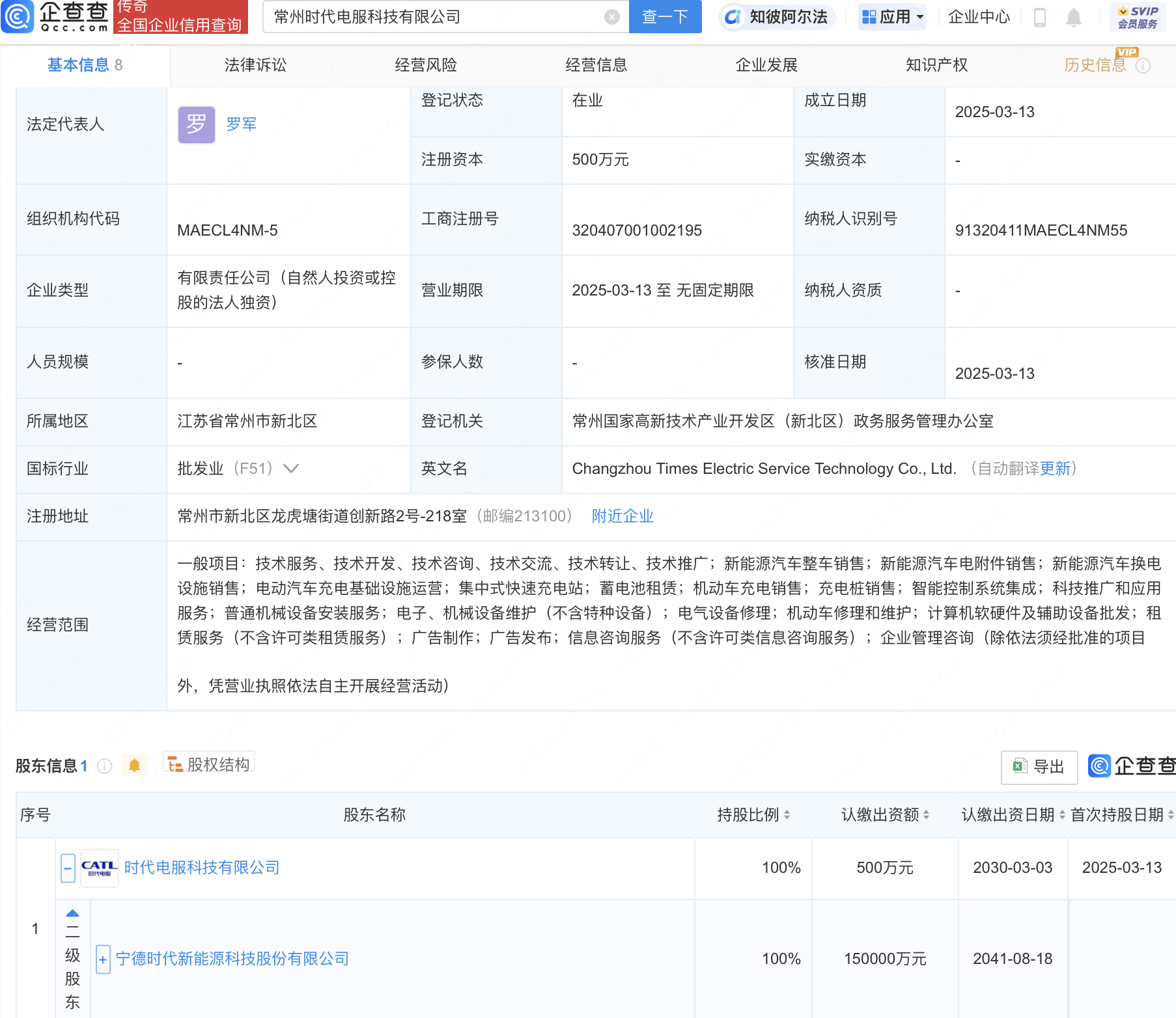Click the 传奇 全国企业信用查询 banner
This screenshot has height=1018, width=1176.
(180, 16)
